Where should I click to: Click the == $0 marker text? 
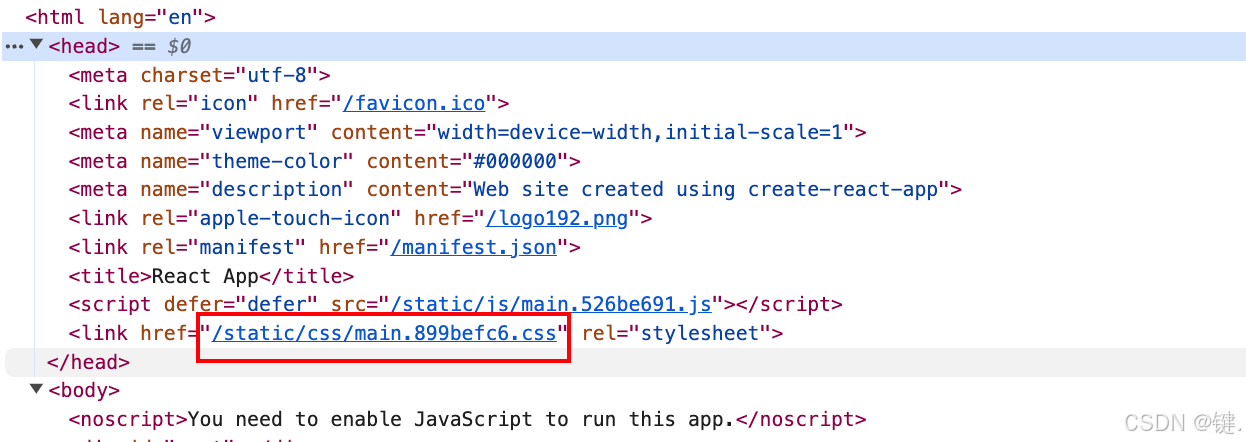pos(162,46)
